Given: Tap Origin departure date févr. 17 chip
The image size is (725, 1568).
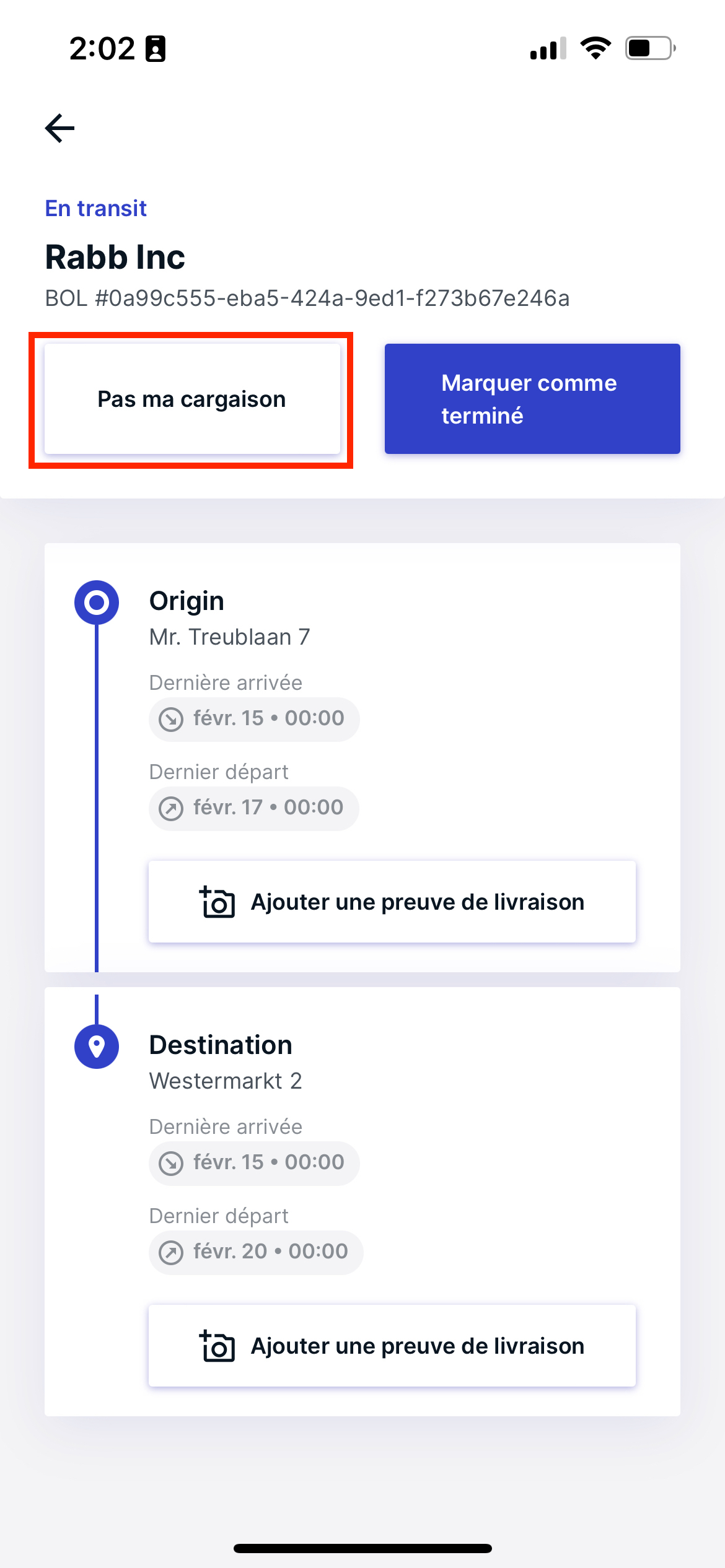Looking at the screenshot, I should click(x=254, y=808).
